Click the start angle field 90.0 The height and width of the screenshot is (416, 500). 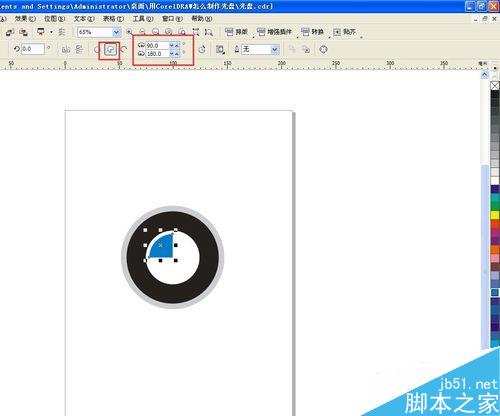tap(157, 45)
